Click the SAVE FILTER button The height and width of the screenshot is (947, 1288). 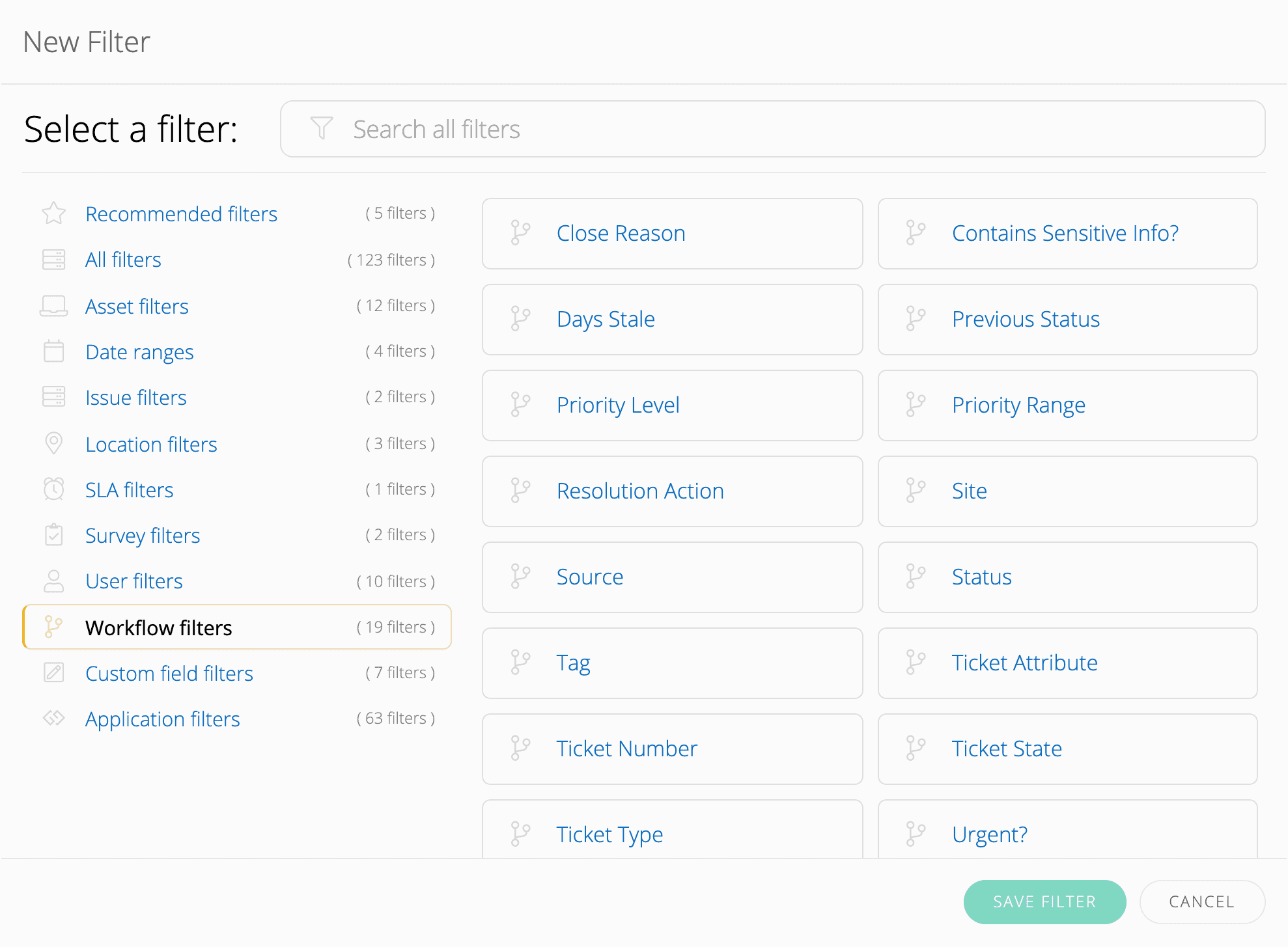pos(1044,901)
